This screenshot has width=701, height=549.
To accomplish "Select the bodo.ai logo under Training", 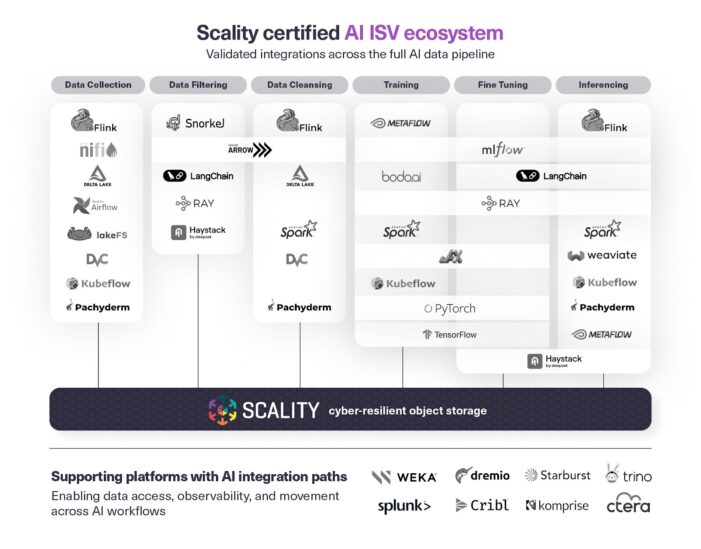I will [400, 176].
